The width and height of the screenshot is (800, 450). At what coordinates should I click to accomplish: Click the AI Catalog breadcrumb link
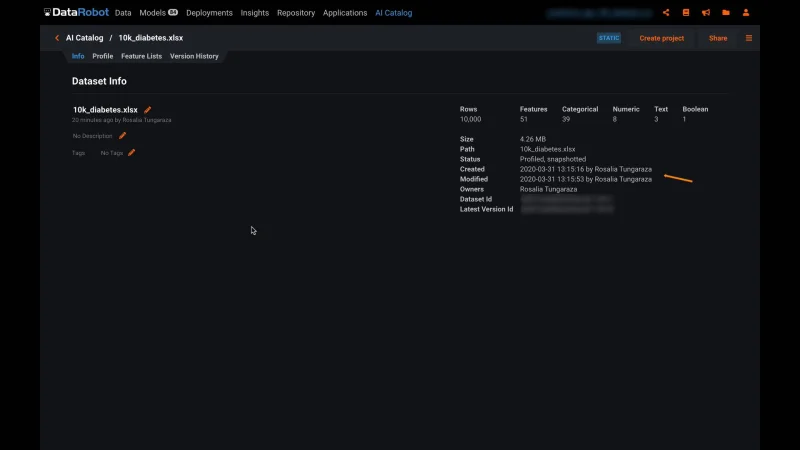click(84, 38)
